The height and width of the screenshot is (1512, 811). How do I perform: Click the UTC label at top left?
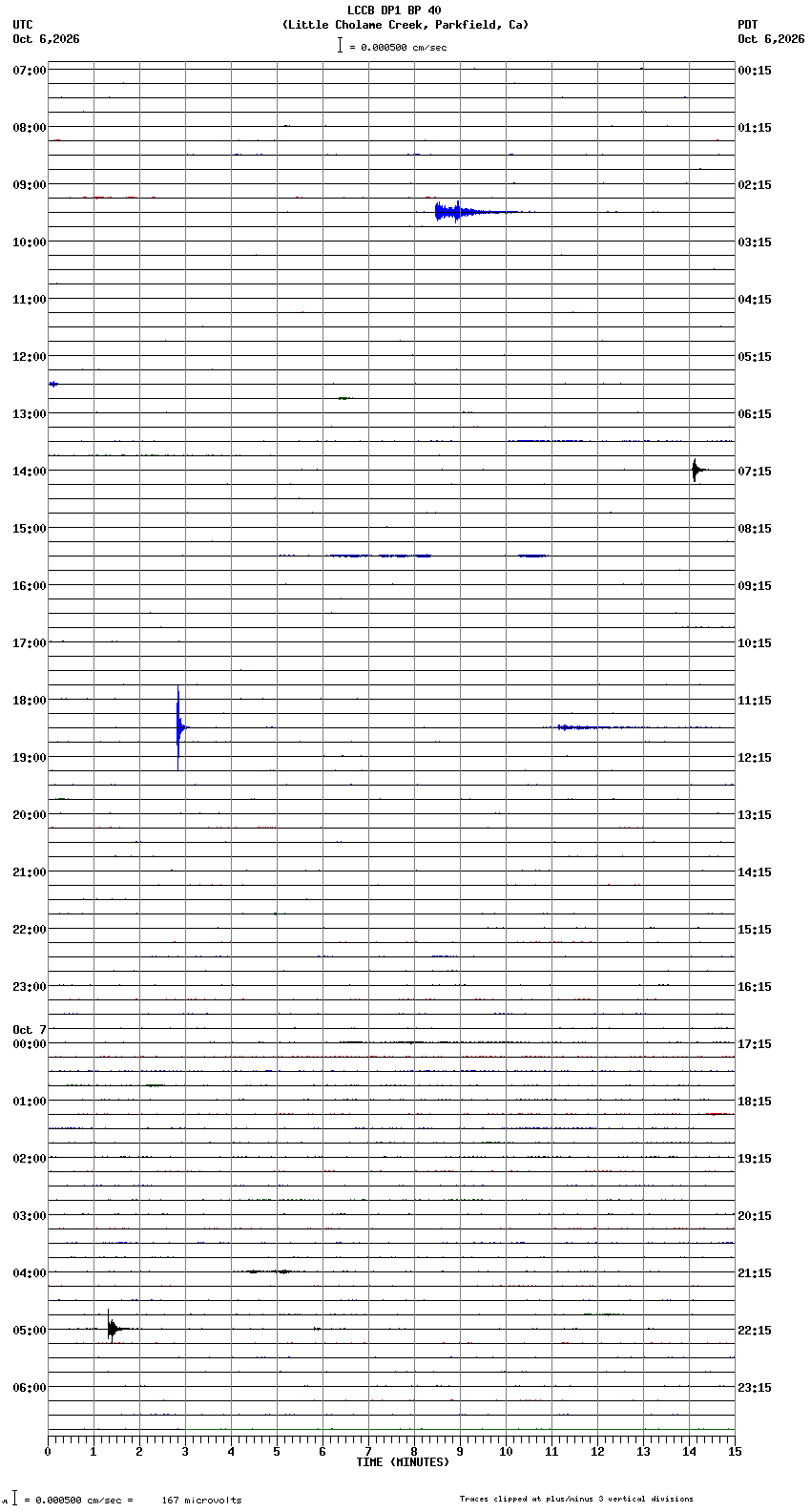pyautogui.click(x=23, y=25)
